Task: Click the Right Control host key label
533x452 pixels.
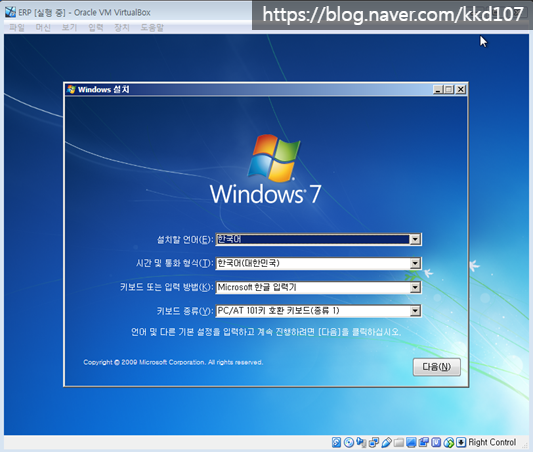Action: pos(492,442)
